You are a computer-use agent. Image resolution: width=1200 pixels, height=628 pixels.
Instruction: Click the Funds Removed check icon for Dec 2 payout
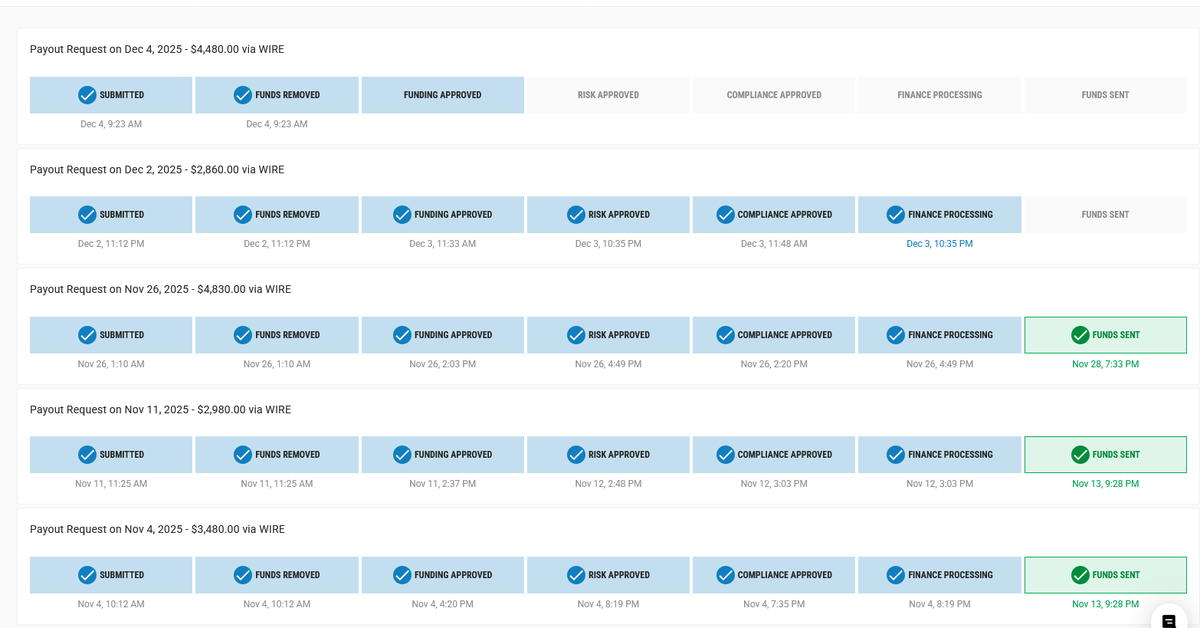(243, 215)
